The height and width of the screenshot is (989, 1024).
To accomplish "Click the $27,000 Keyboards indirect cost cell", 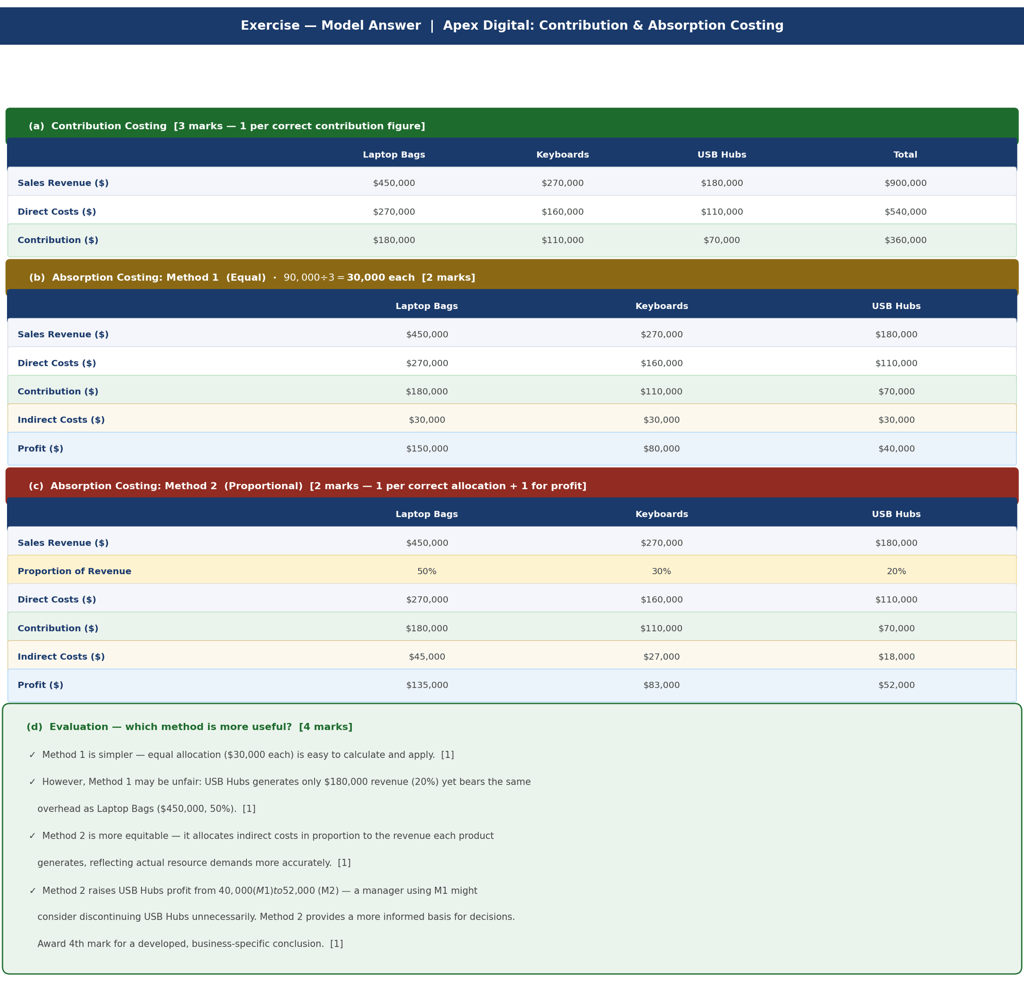I will point(662,657).
